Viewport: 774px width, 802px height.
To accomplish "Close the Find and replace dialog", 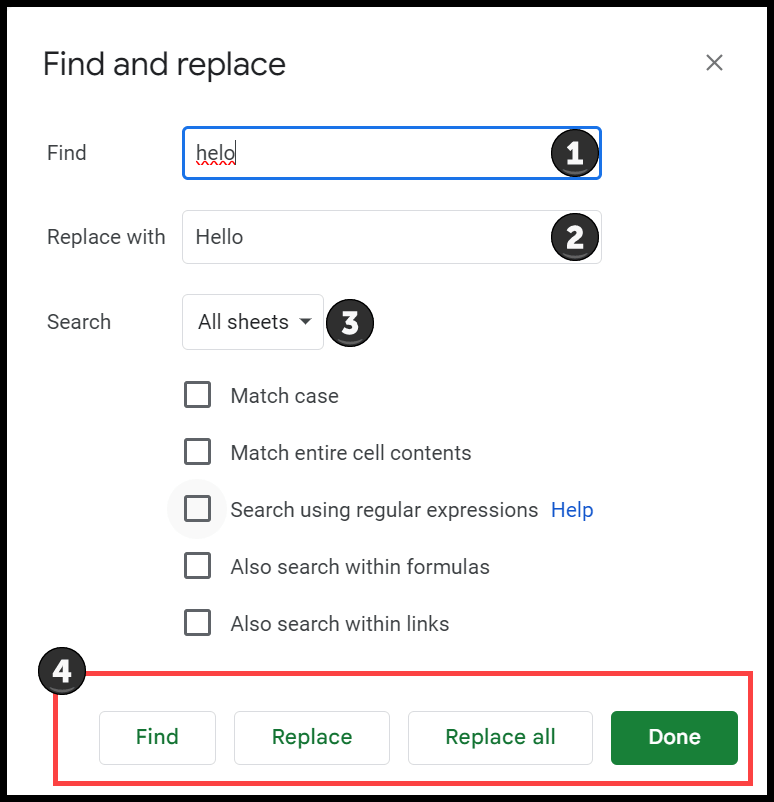I will coord(714,63).
